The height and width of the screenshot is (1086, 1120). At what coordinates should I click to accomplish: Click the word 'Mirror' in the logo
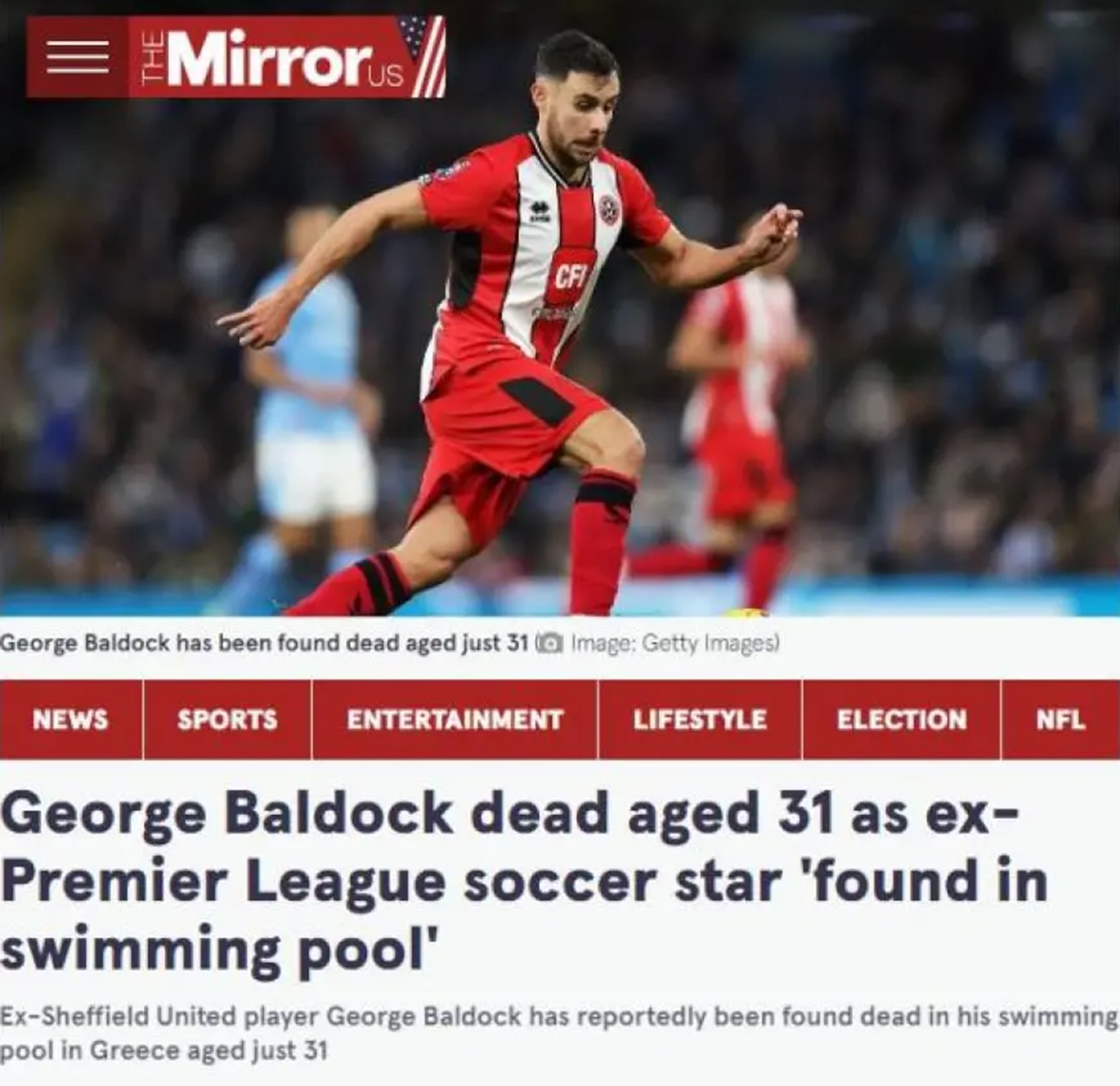tap(266, 59)
